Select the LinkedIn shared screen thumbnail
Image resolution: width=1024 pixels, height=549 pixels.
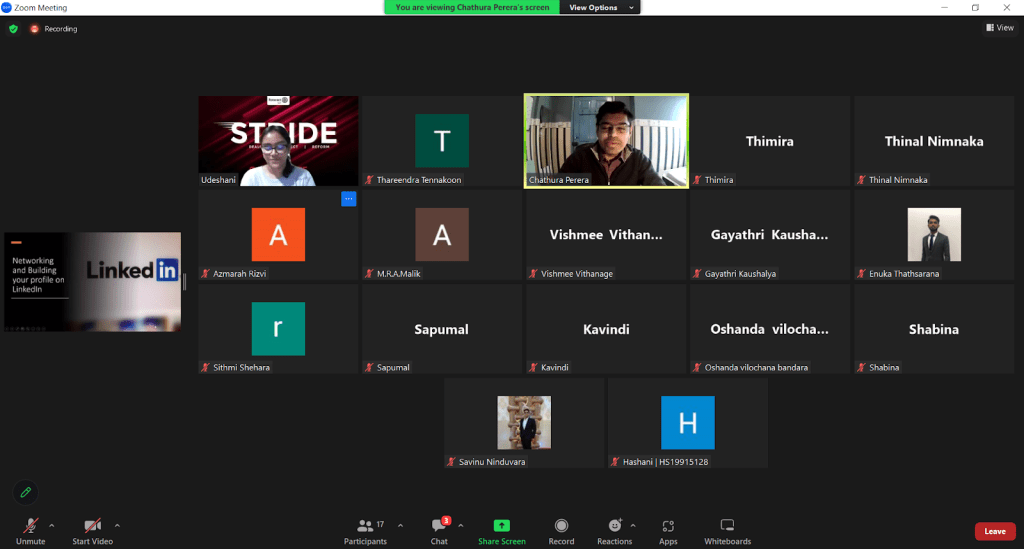pyautogui.click(x=92, y=281)
